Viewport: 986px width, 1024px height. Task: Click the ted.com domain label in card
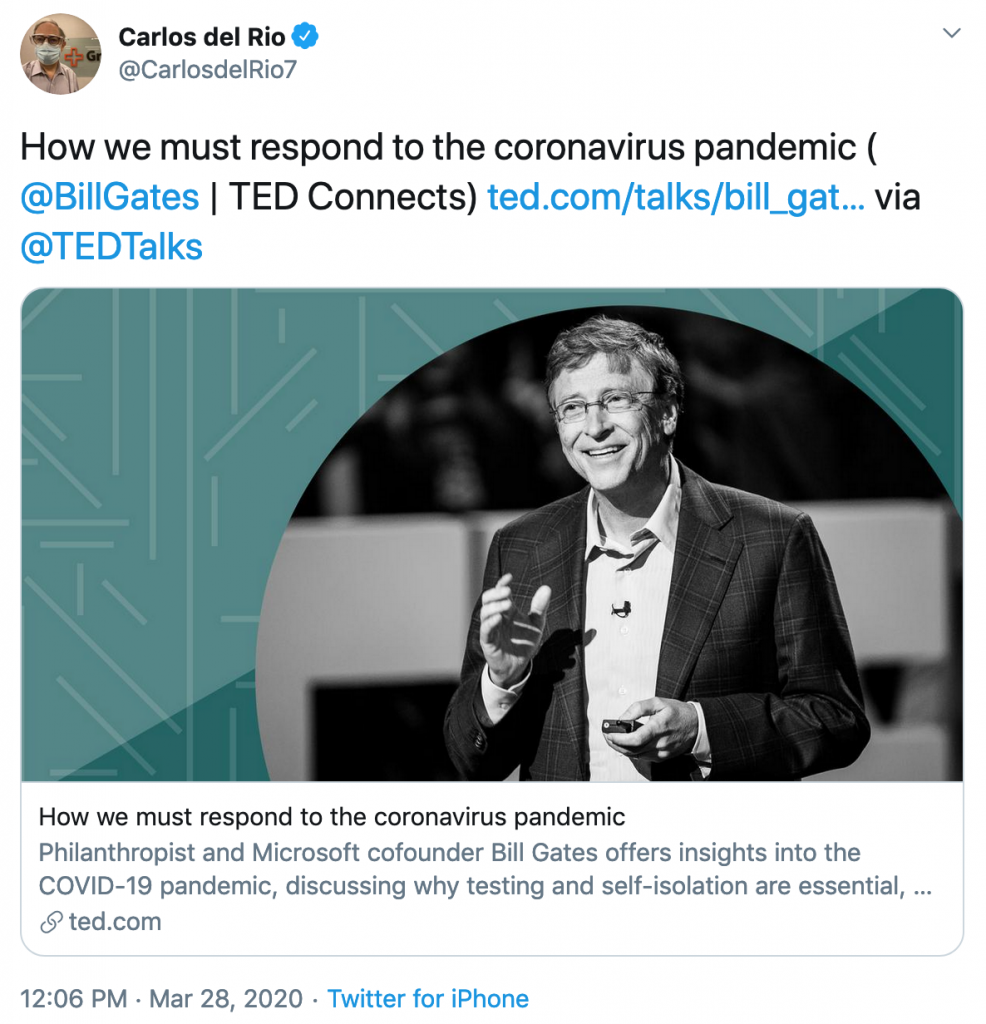pyautogui.click(x=115, y=922)
